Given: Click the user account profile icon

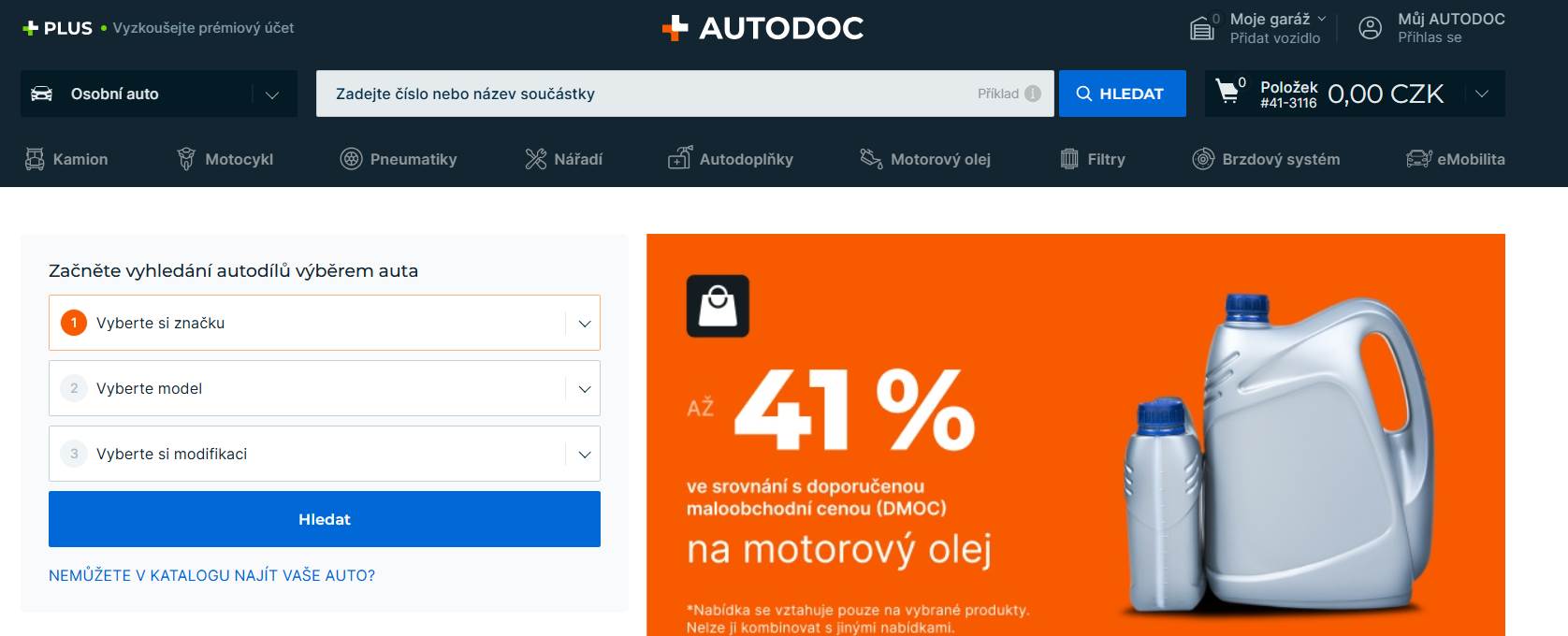Looking at the screenshot, I should (x=1370, y=28).
